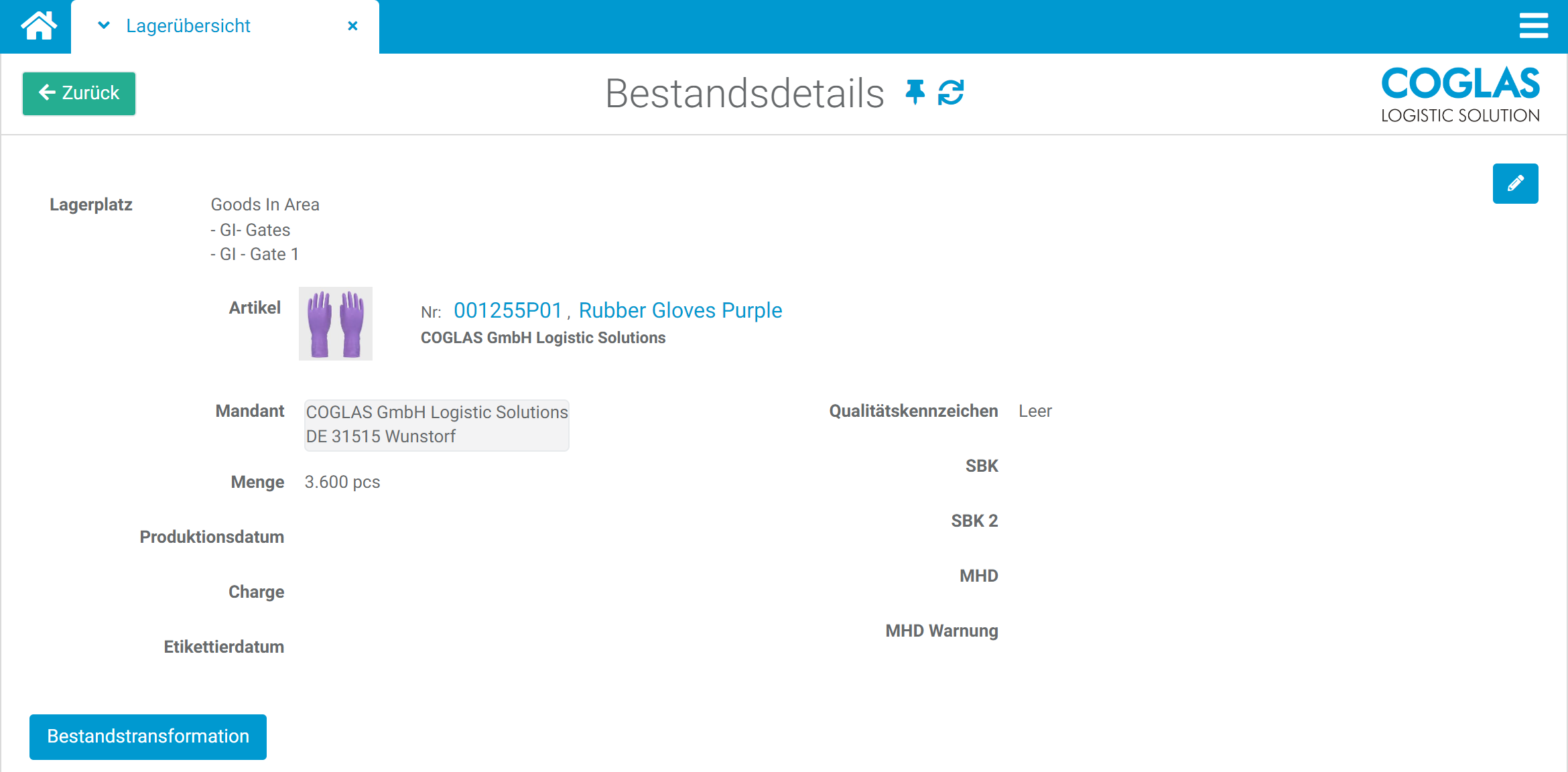Click the Bestandsdetails page title
The image size is (1568, 772).
click(x=745, y=93)
